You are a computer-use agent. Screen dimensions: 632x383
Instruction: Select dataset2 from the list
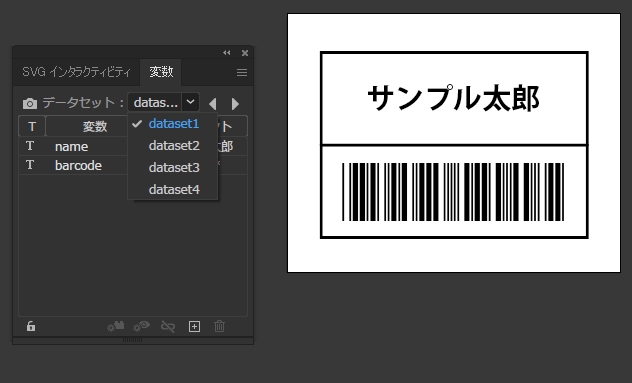[x=173, y=146]
